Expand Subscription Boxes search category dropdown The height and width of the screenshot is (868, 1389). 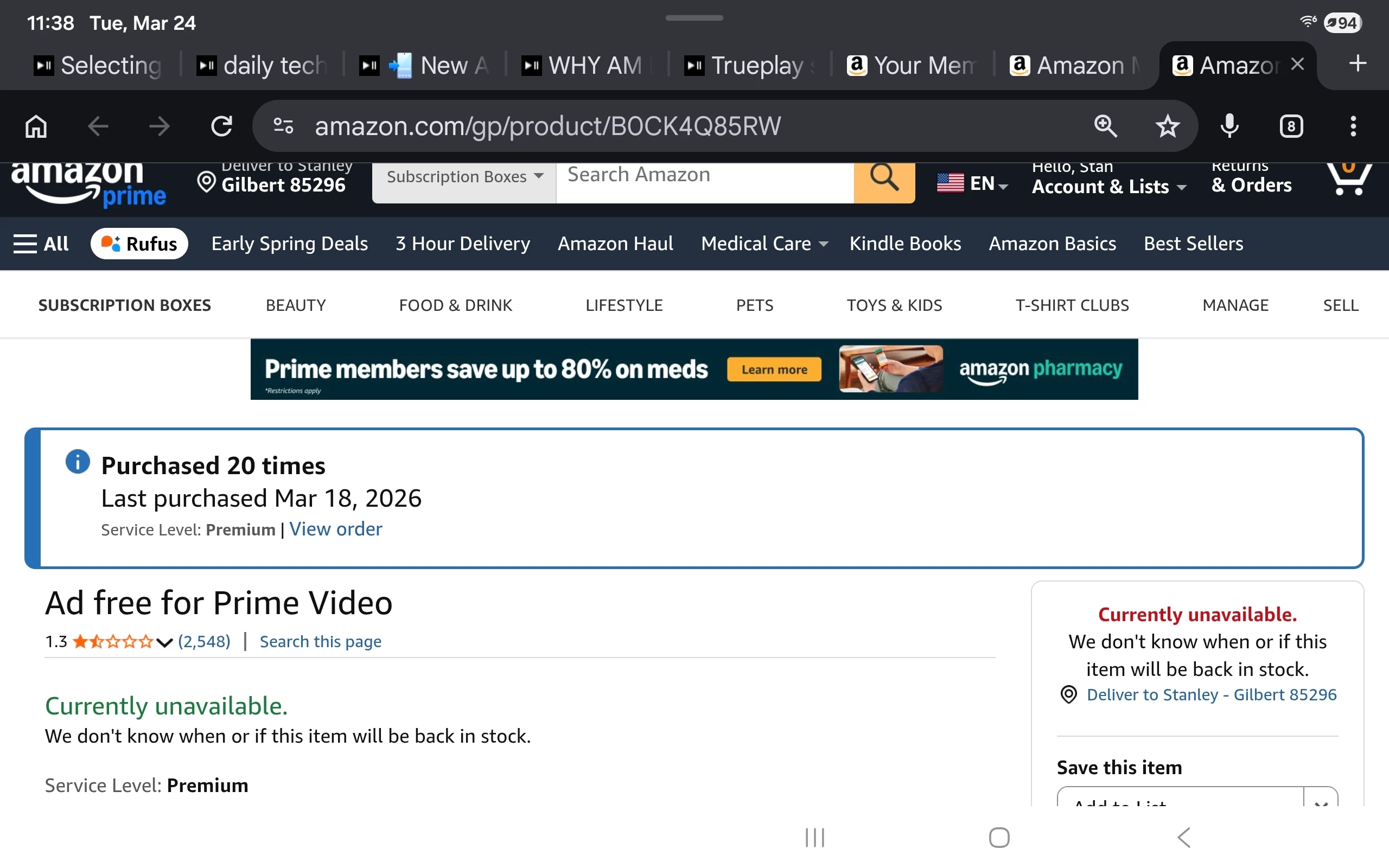click(464, 177)
